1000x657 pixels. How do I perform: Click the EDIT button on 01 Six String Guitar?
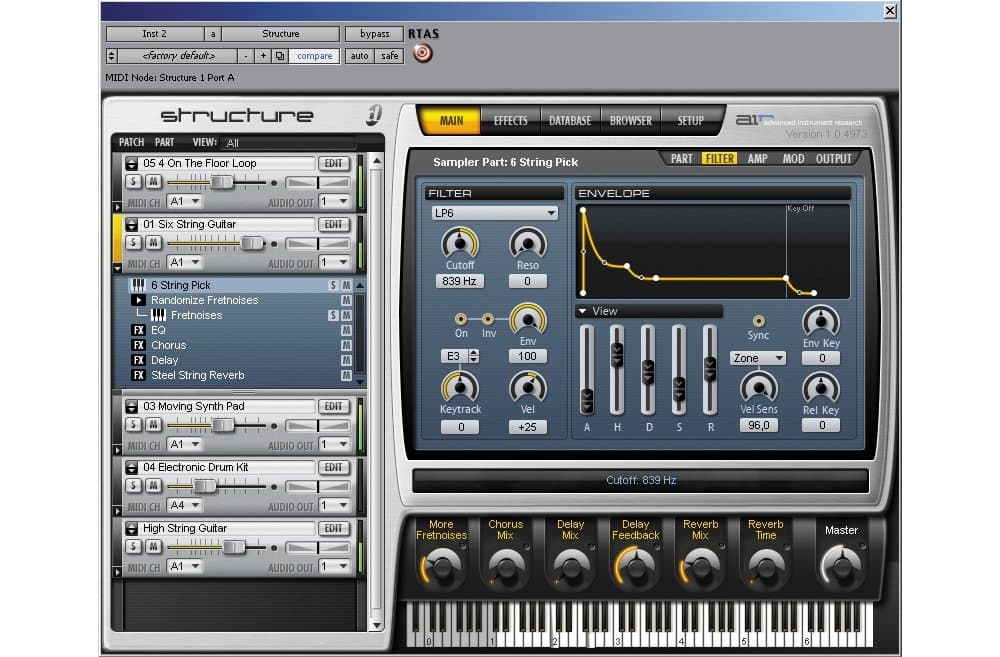[334, 224]
